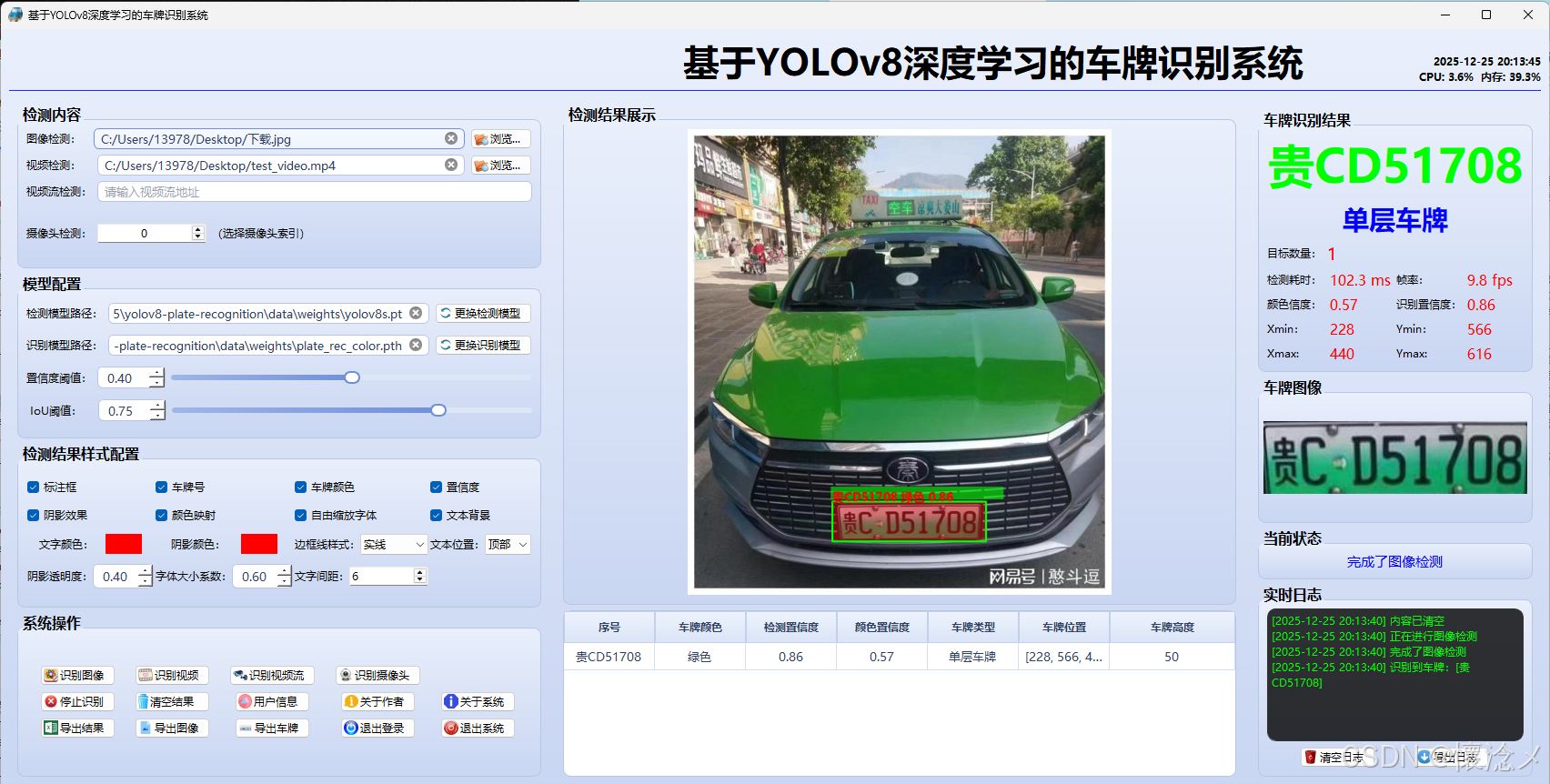Toggle the 文本背景 checkbox
The height and width of the screenshot is (784, 1550).
point(436,515)
